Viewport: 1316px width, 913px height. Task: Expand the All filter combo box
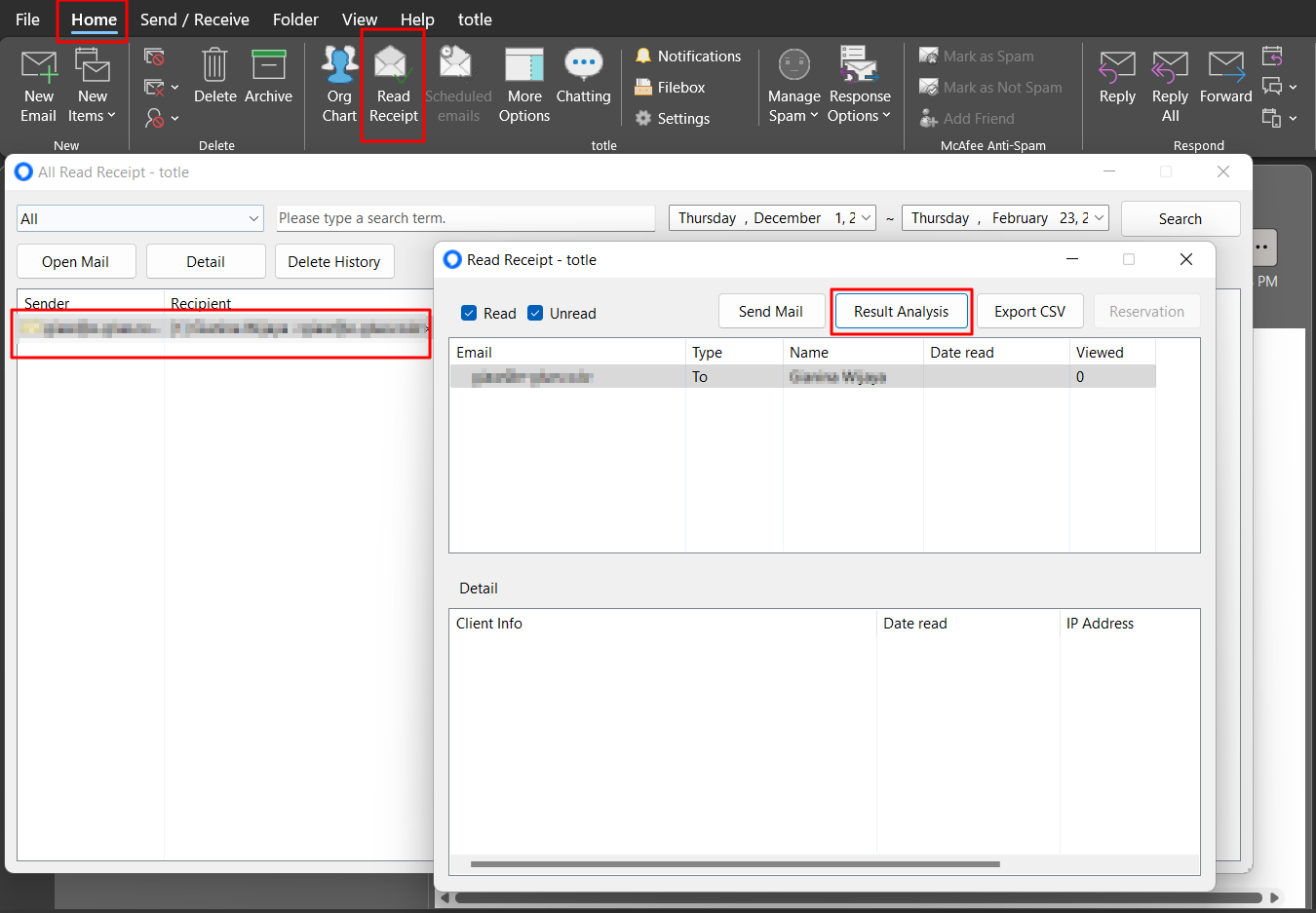[x=139, y=218]
